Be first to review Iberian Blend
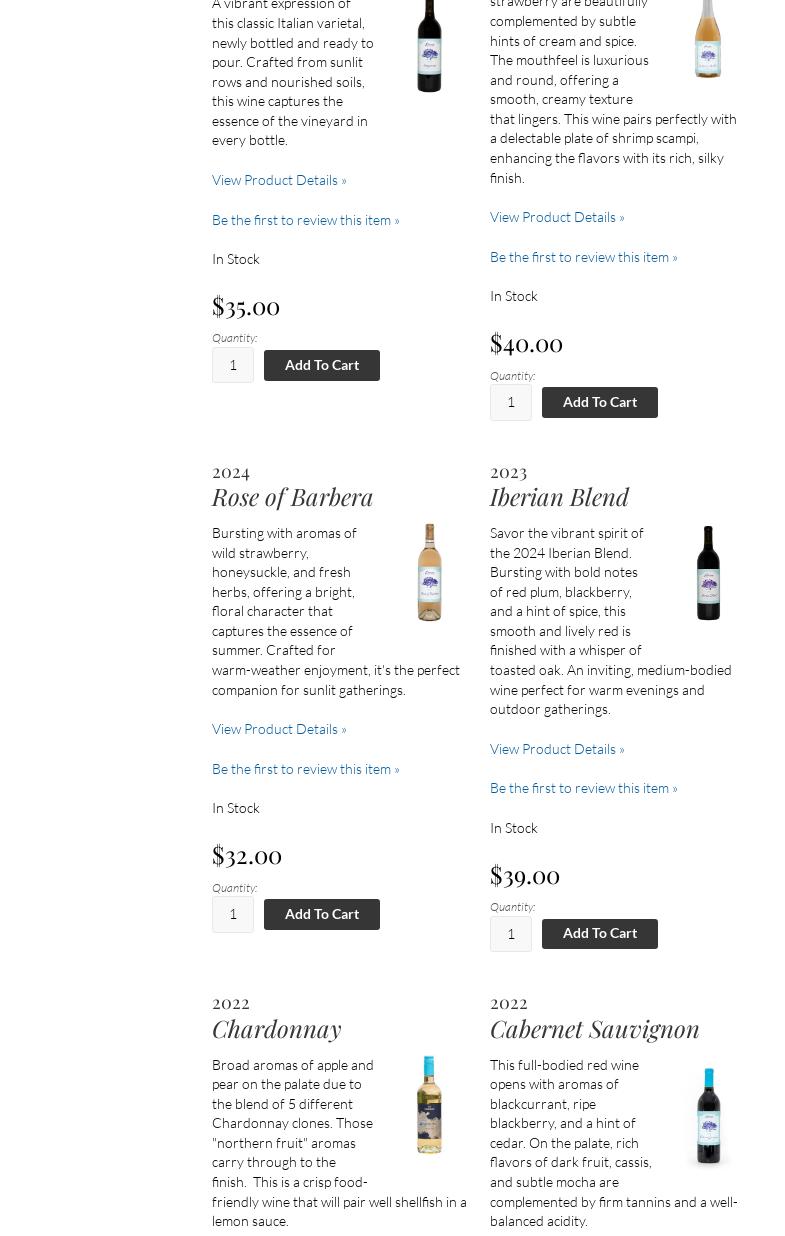The width and height of the screenshot is (785, 1236). coord(583,788)
